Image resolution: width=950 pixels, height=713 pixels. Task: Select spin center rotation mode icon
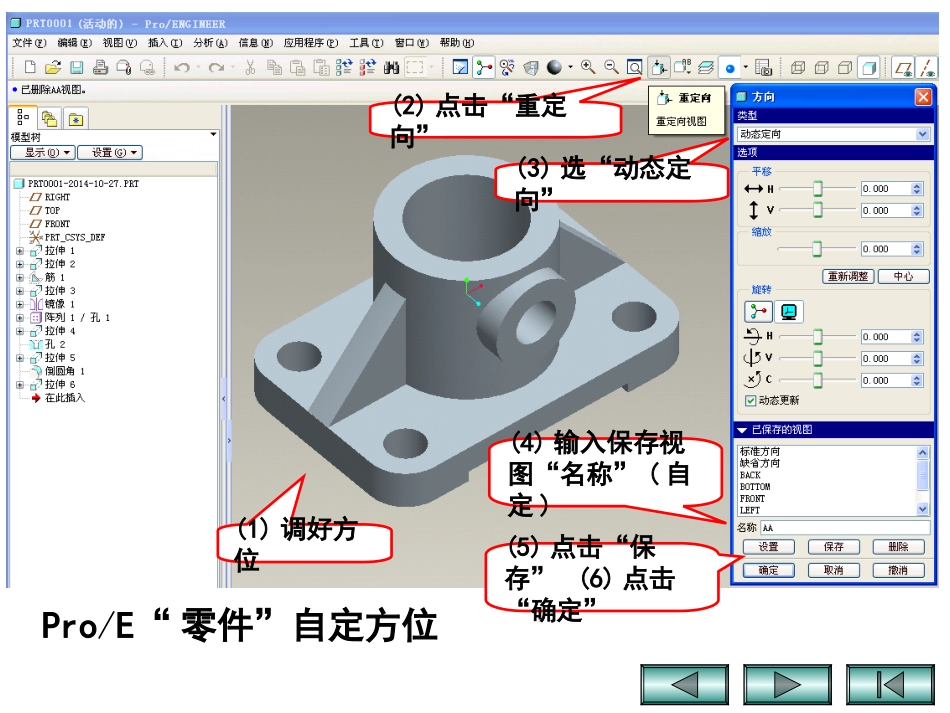pos(758,312)
